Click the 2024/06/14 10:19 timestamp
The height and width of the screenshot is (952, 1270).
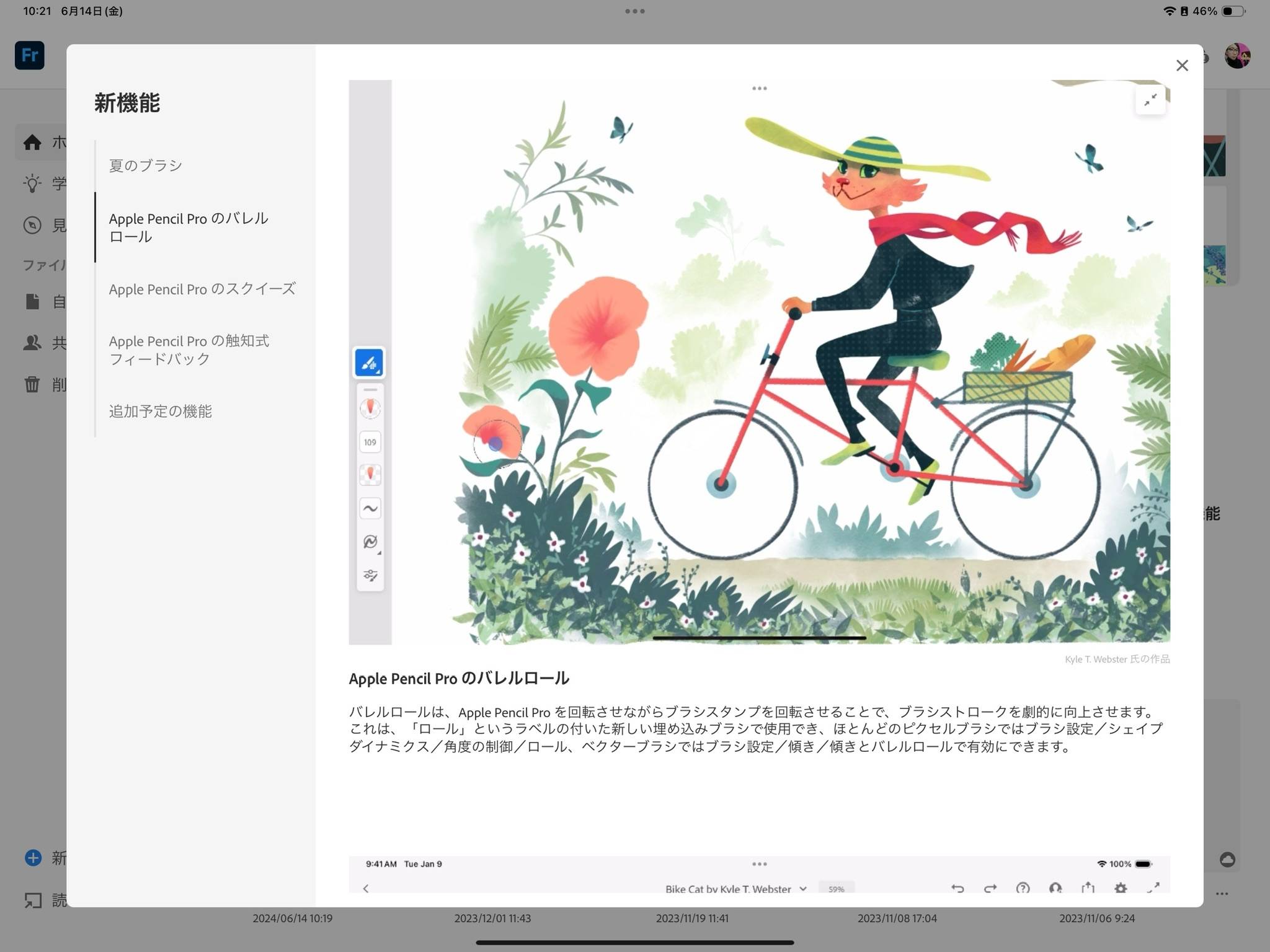(x=292, y=918)
